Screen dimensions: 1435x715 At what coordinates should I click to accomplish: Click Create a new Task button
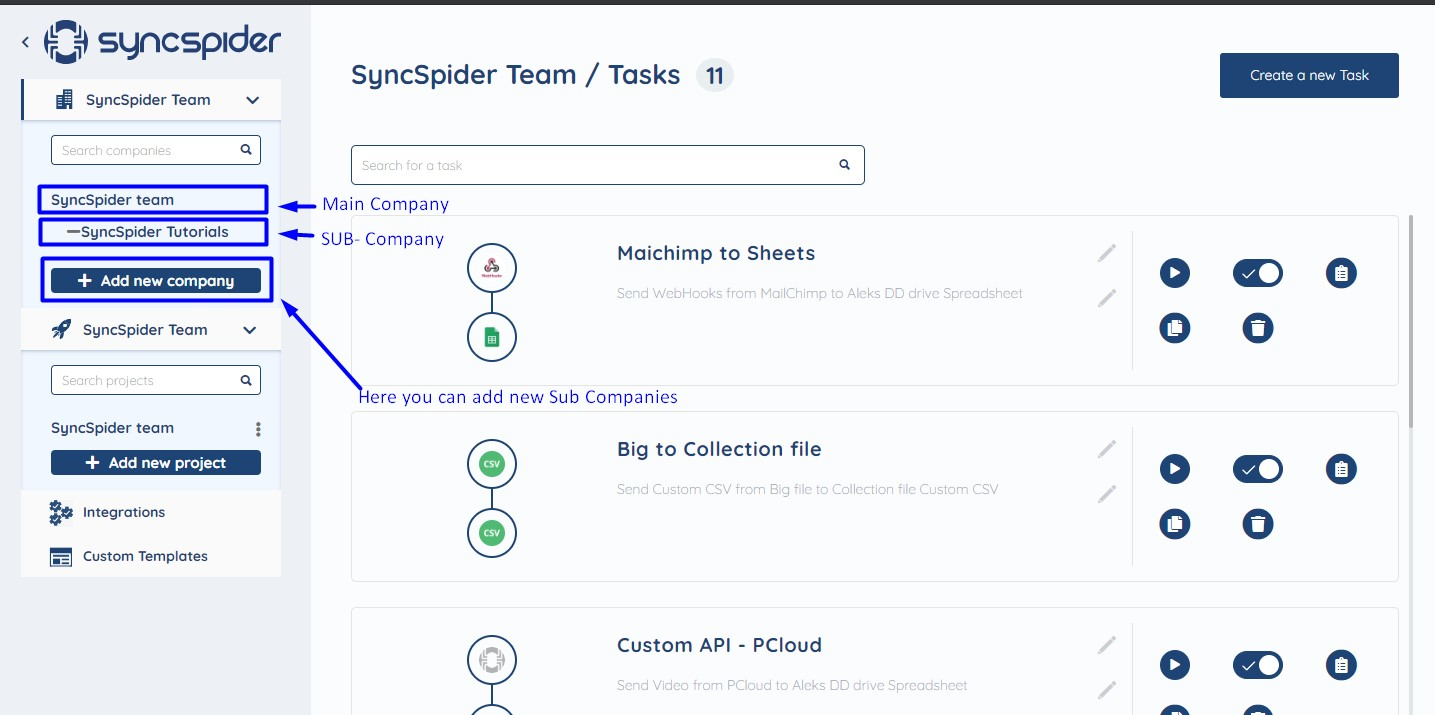coord(1309,75)
